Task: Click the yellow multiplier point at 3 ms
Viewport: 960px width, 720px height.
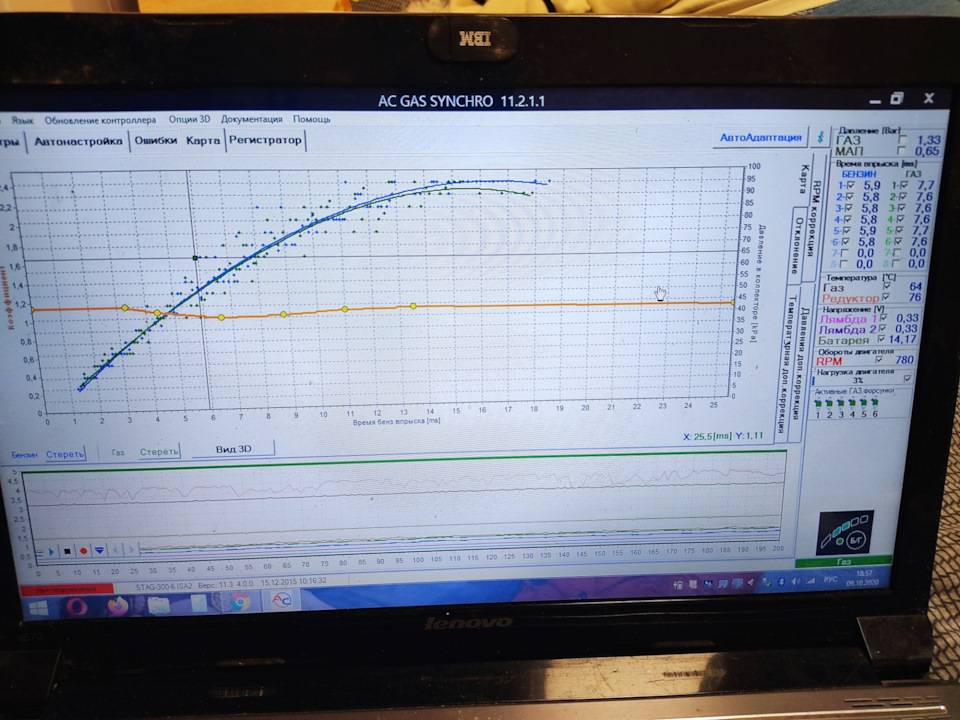Action: coord(125,308)
